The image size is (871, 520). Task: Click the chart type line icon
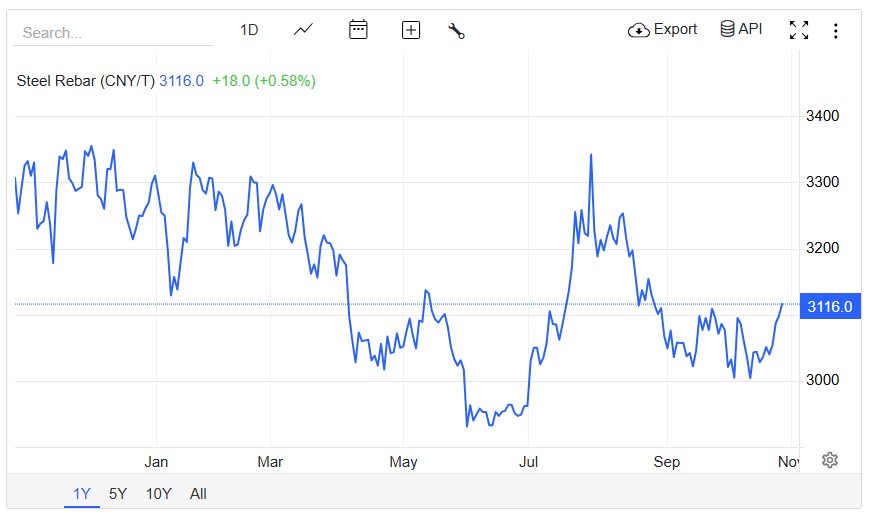[x=304, y=30]
